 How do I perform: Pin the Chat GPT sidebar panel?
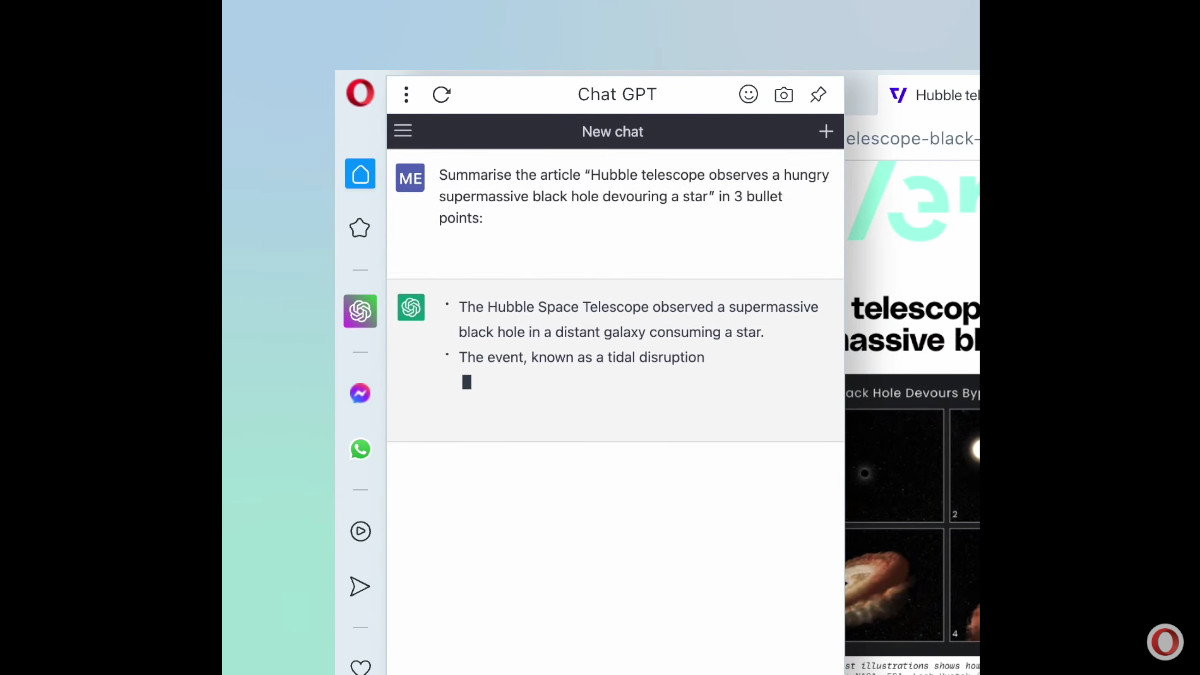click(x=818, y=95)
